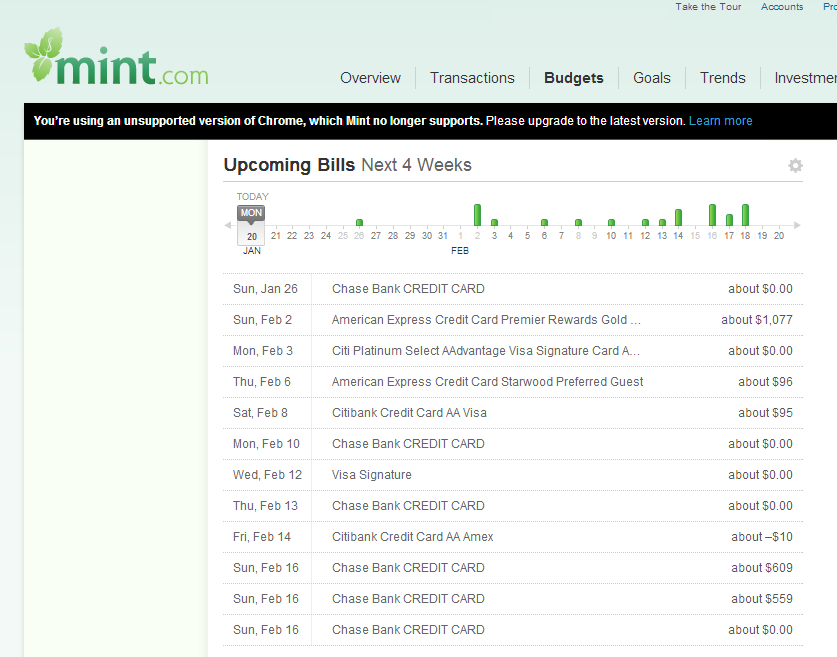Viewport: 837px width, 657px height.
Task: Click the green bar above Feb 6
Action: (544, 222)
